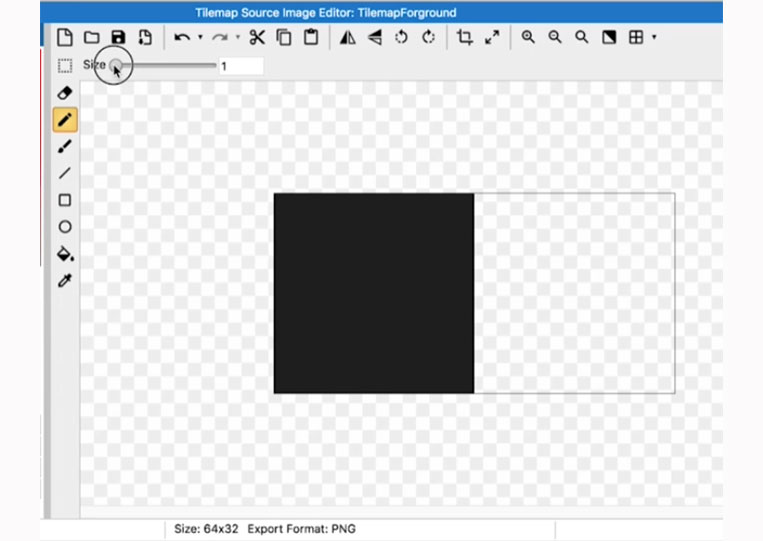Zoom in on the canvas

(x=528, y=37)
